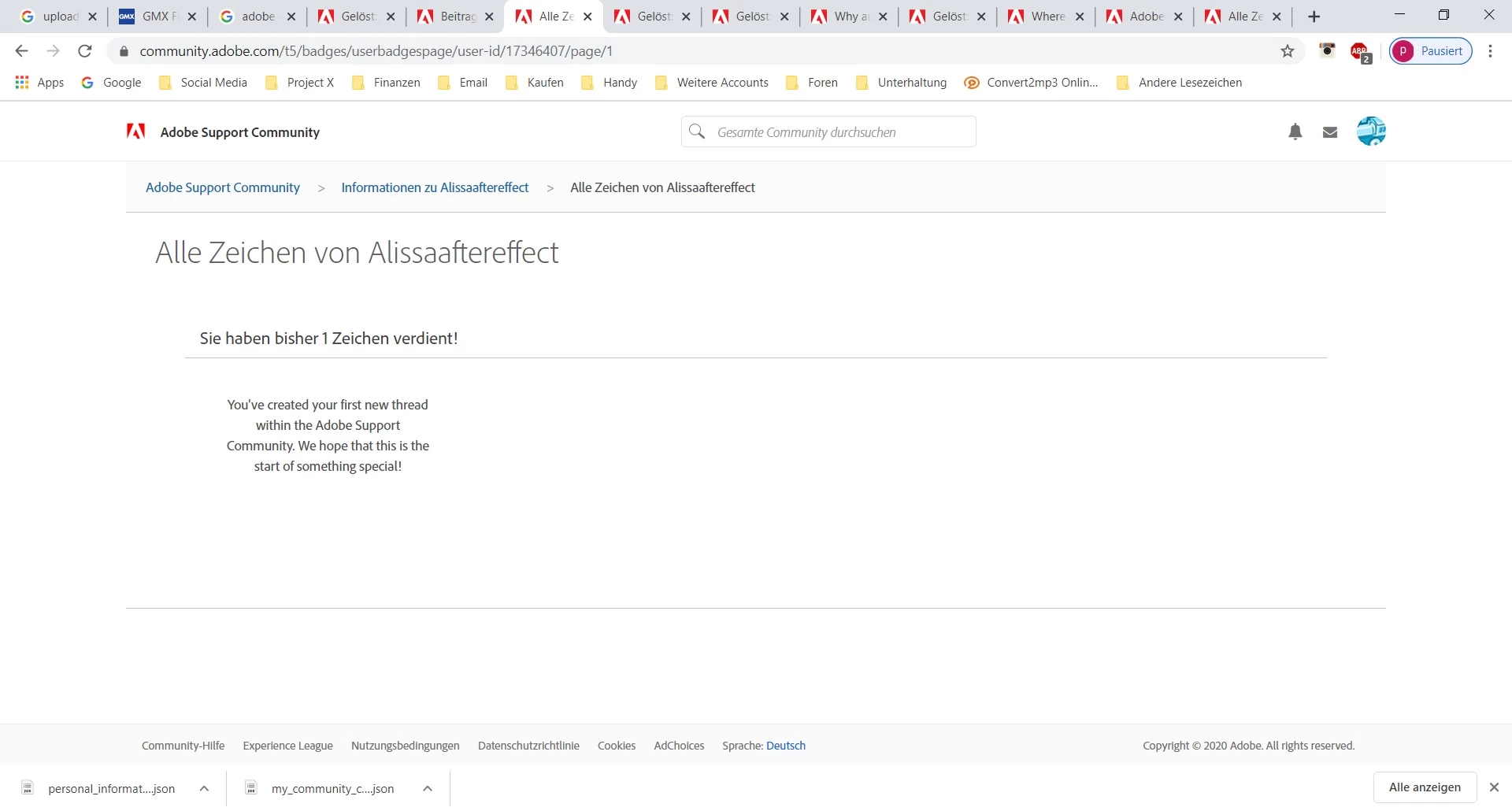Open the Social Media bookmark folder

point(203,83)
